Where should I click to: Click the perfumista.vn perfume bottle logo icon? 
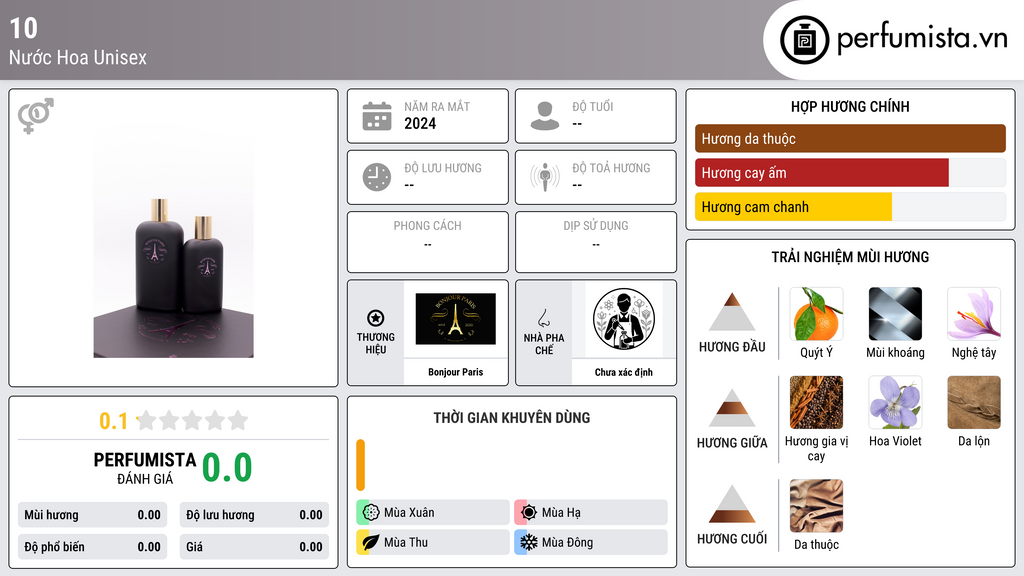tap(804, 40)
